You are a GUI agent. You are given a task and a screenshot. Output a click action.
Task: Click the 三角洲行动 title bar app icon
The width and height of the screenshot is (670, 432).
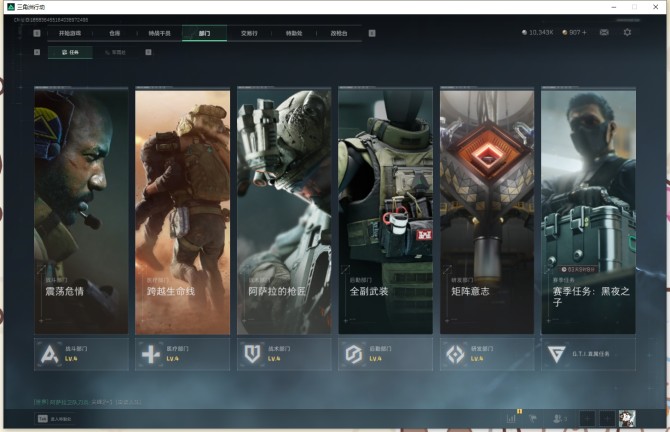[x=11, y=7]
